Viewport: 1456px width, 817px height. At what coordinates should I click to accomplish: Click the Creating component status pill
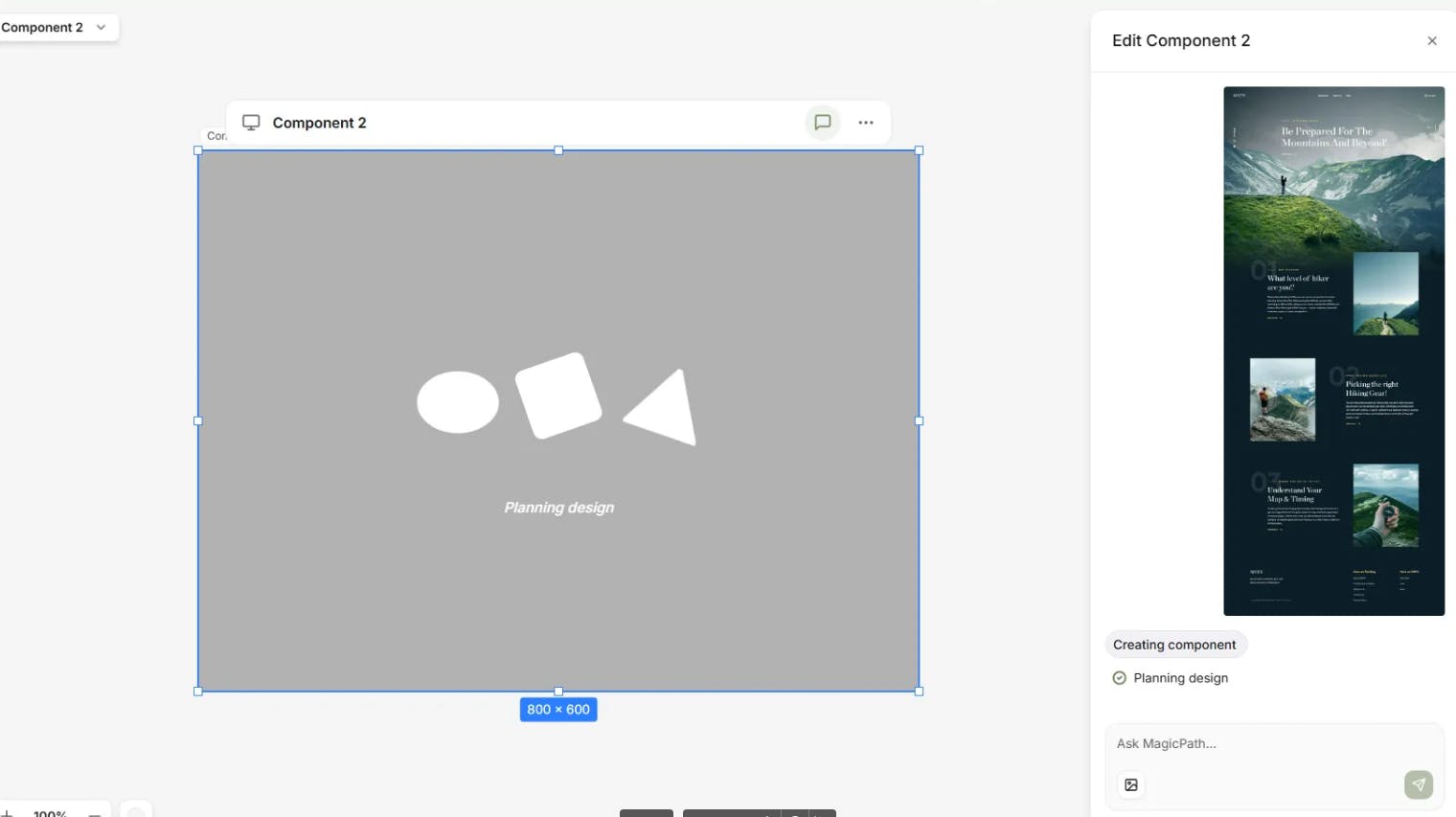click(1174, 645)
